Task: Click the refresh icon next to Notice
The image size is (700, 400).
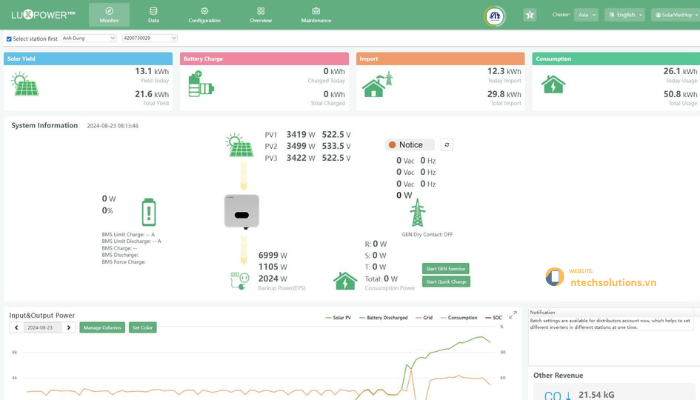Action: tap(447, 145)
